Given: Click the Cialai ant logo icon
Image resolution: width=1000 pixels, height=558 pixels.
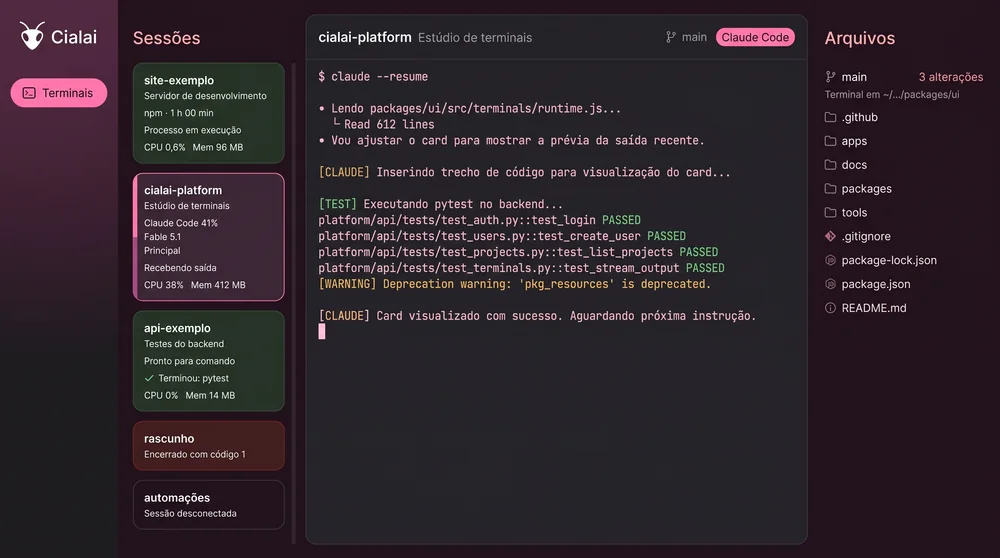Looking at the screenshot, I should tap(32, 36).
